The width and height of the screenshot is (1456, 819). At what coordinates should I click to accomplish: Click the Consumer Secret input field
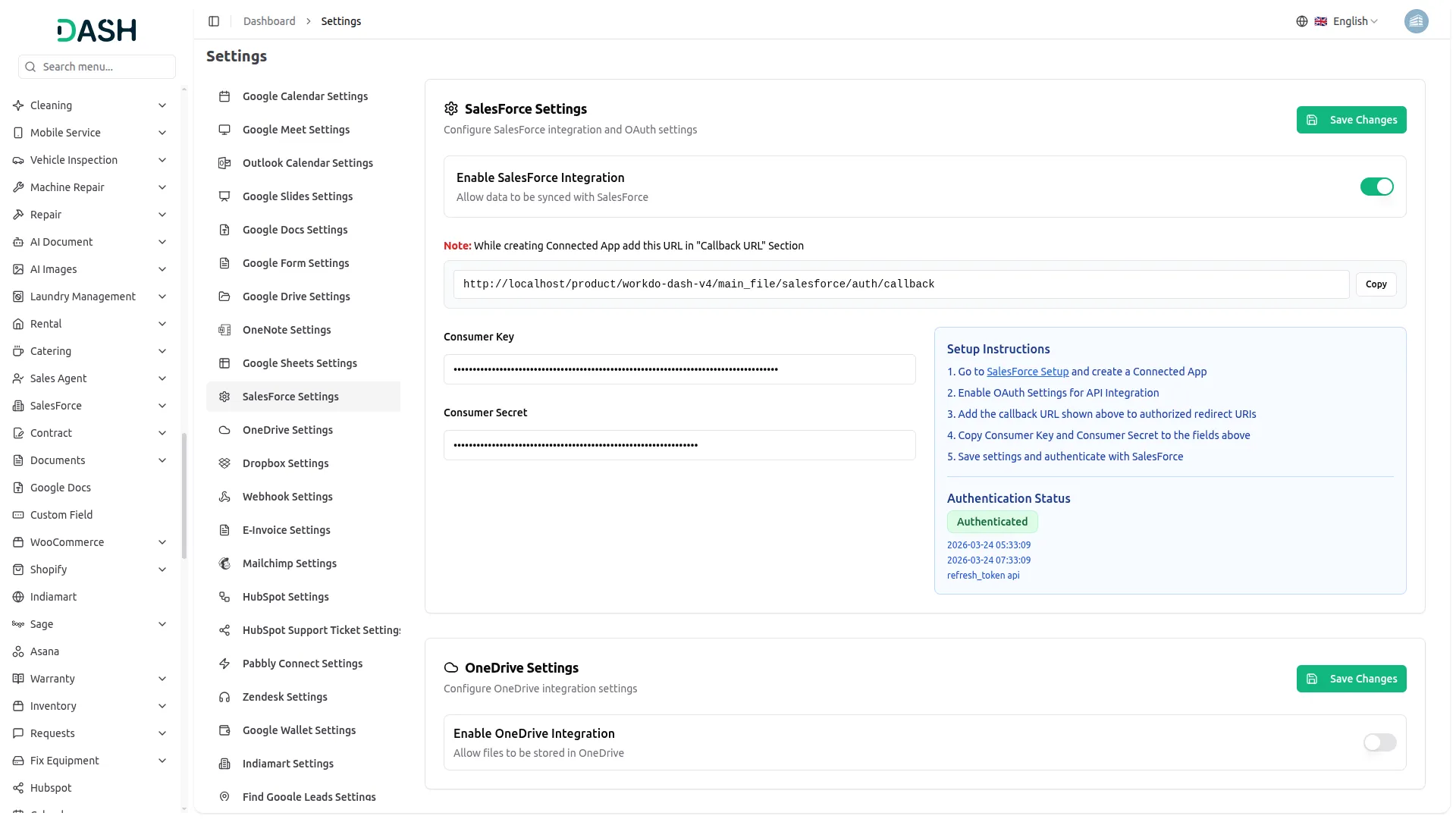pyautogui.click(x=679, y=445)
